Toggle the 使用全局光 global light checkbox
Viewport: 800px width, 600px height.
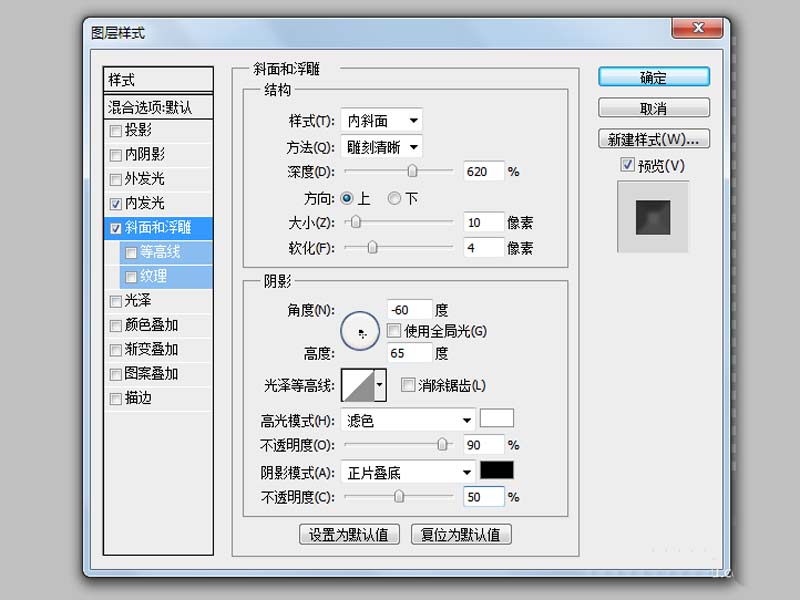(393, 330)
